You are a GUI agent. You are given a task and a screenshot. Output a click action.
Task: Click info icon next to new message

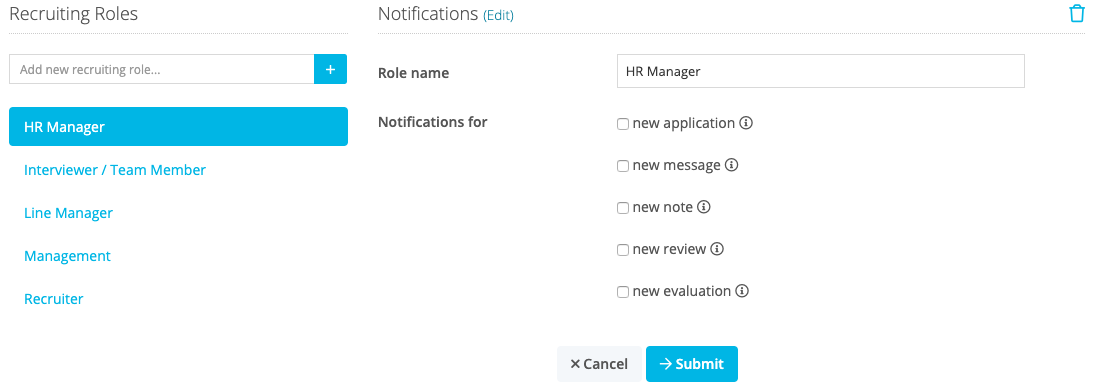[x=731, y=165]
